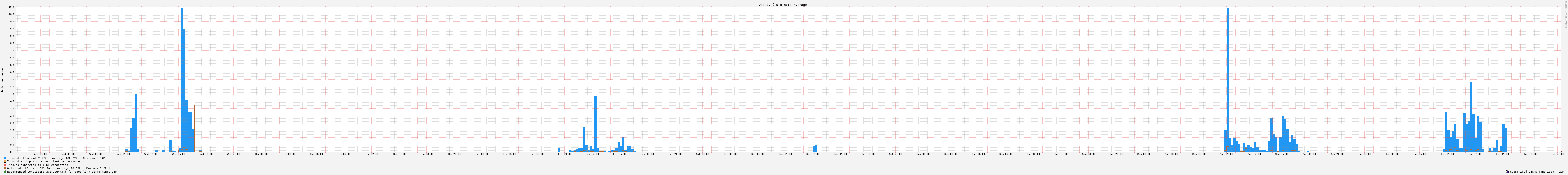Click the green recommended average legend swatch
Image resolution: width=1568 pixels, height=175 pixels.
click(x=5, y=171)
